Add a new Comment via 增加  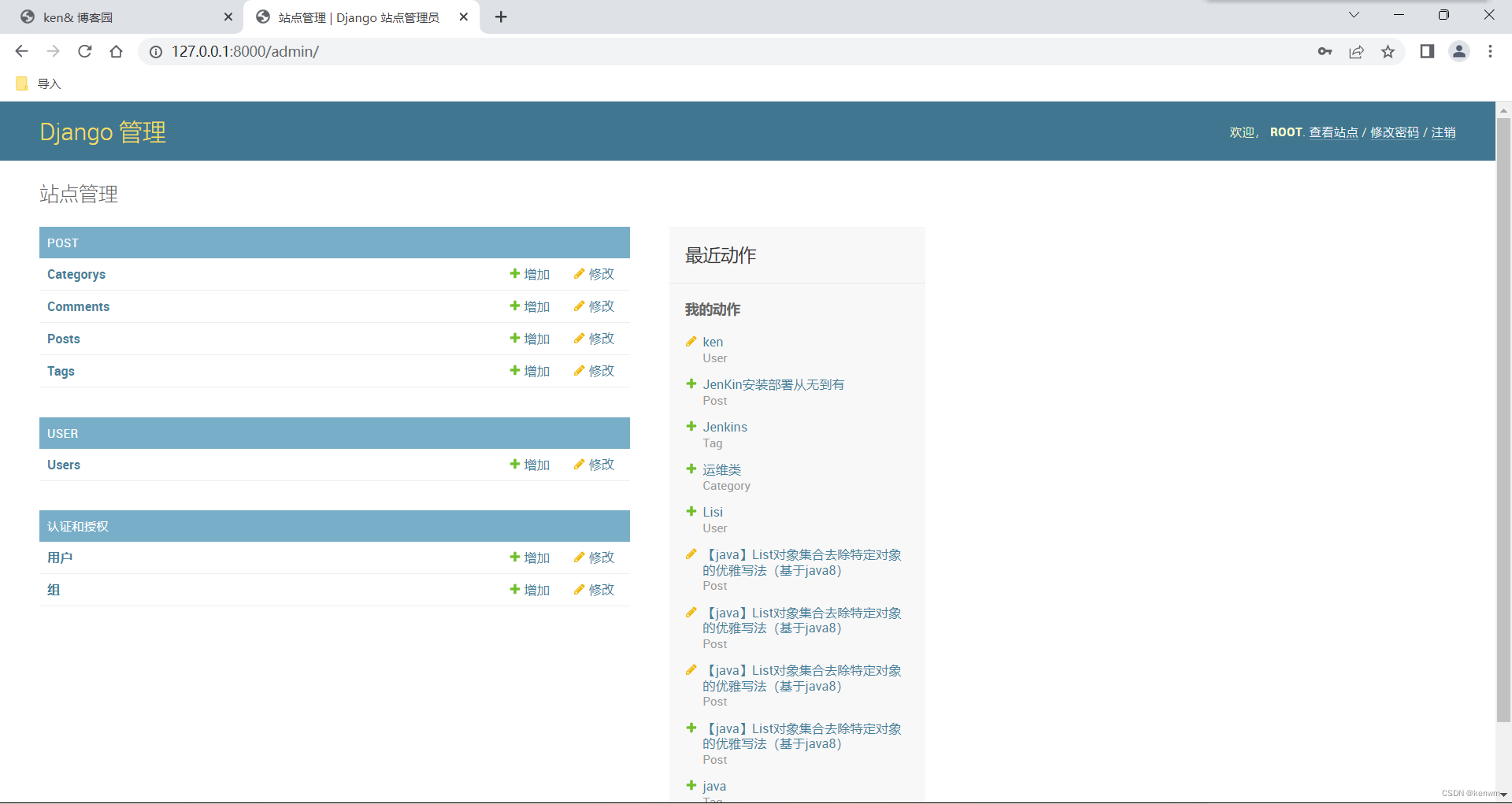point(530,306)
